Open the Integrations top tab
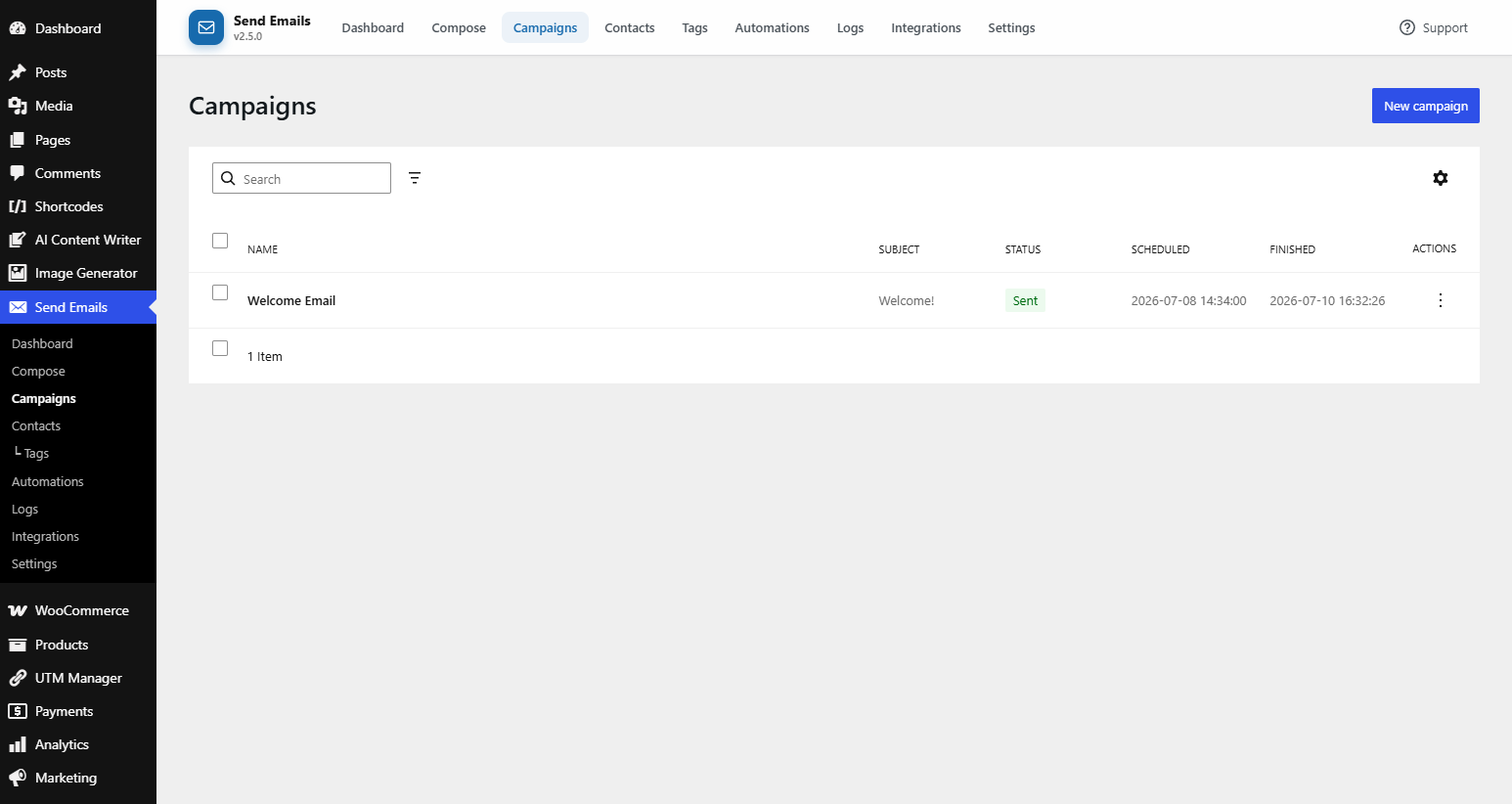This screenshot has width=1512, height=804. (x=926, y=27)
